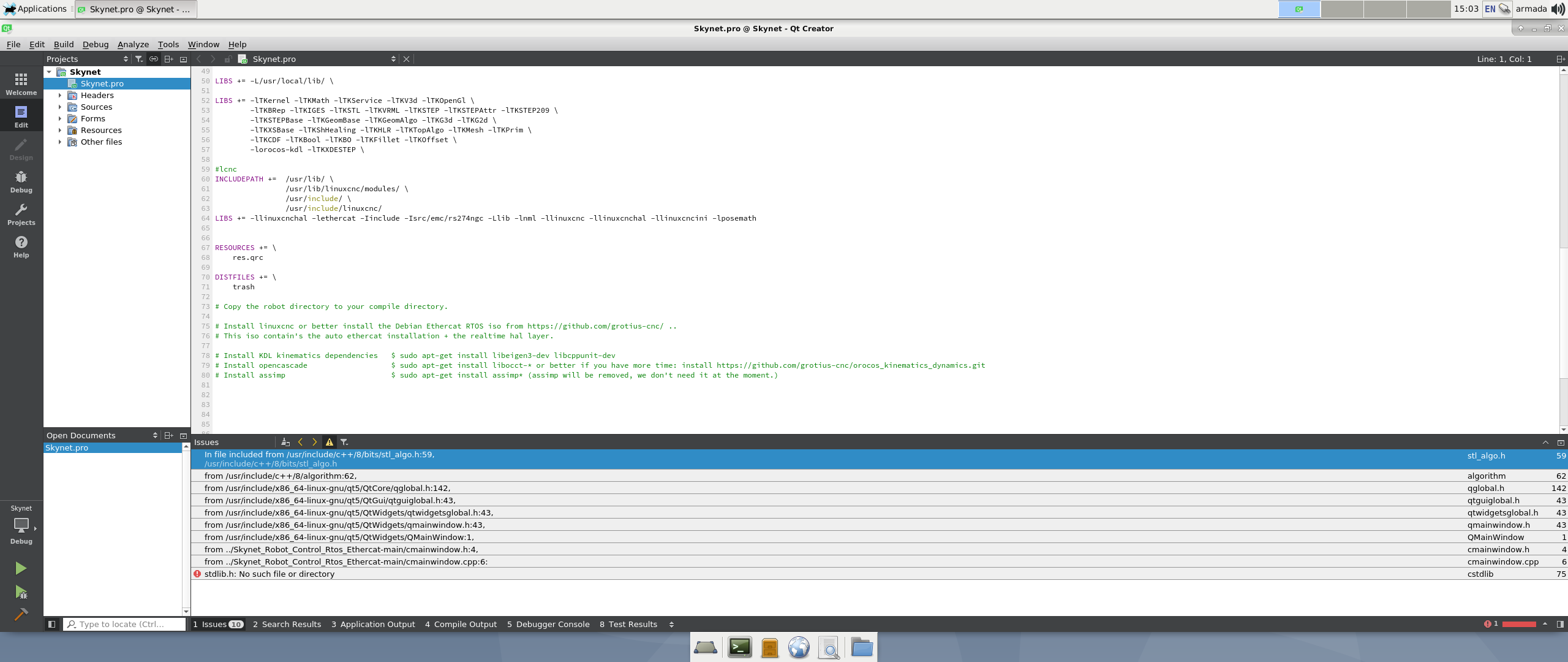Close the Skynet.pro document

coord(406,59)
